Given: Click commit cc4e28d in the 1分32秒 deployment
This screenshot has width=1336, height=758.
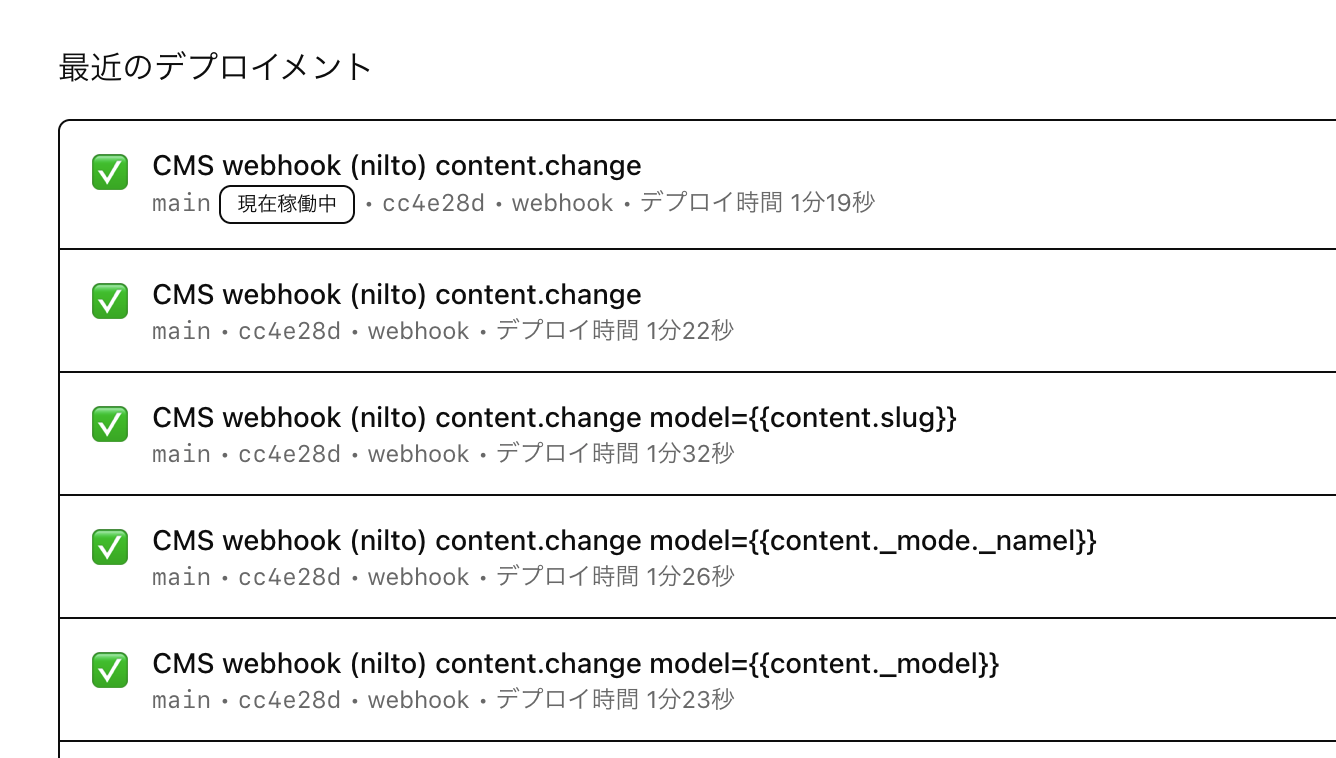Looking at the screenshot, I should 289,454.
